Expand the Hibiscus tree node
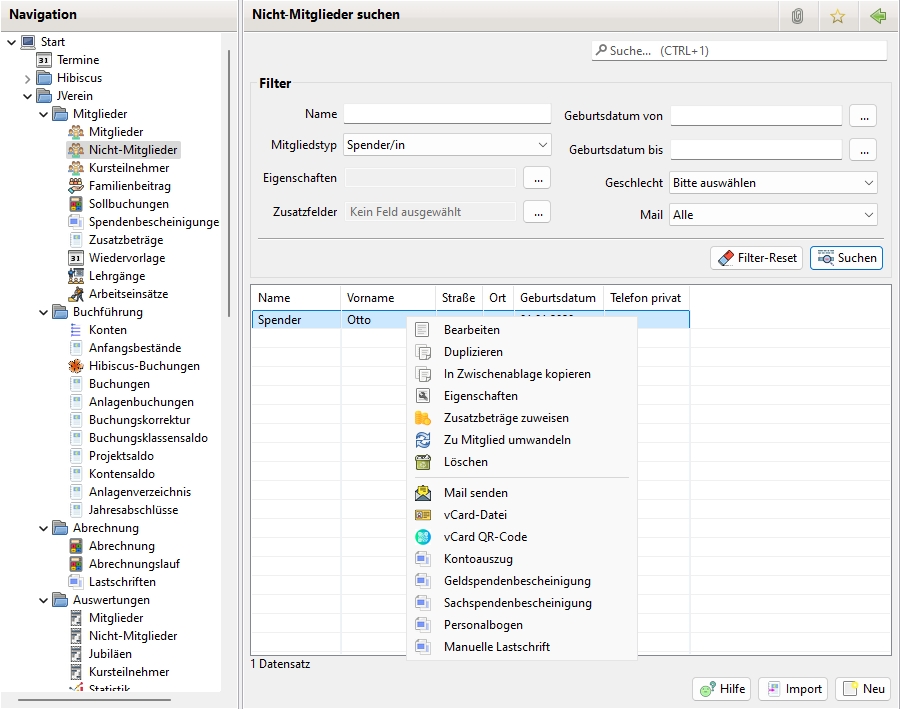This screenshot has height=709, width=900. click(x=27, y=78)
